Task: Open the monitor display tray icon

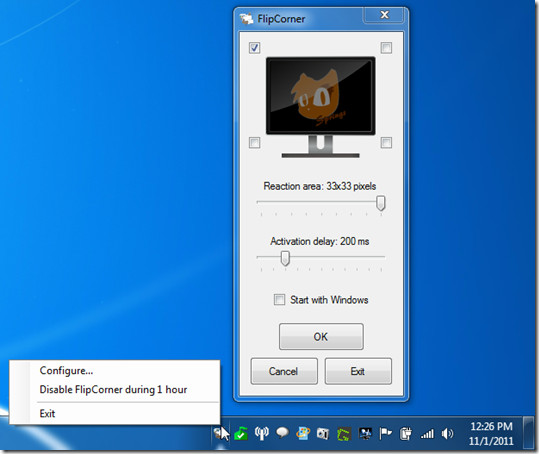Action: 365,434
